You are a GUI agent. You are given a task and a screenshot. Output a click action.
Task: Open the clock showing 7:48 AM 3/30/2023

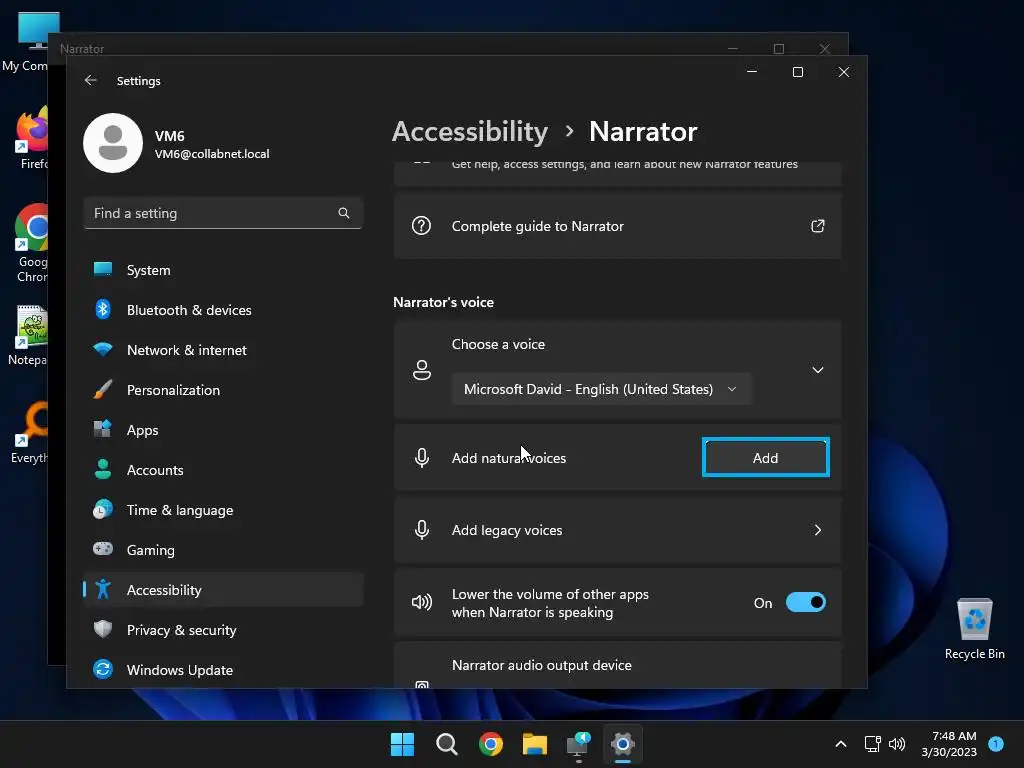(949, 744)
